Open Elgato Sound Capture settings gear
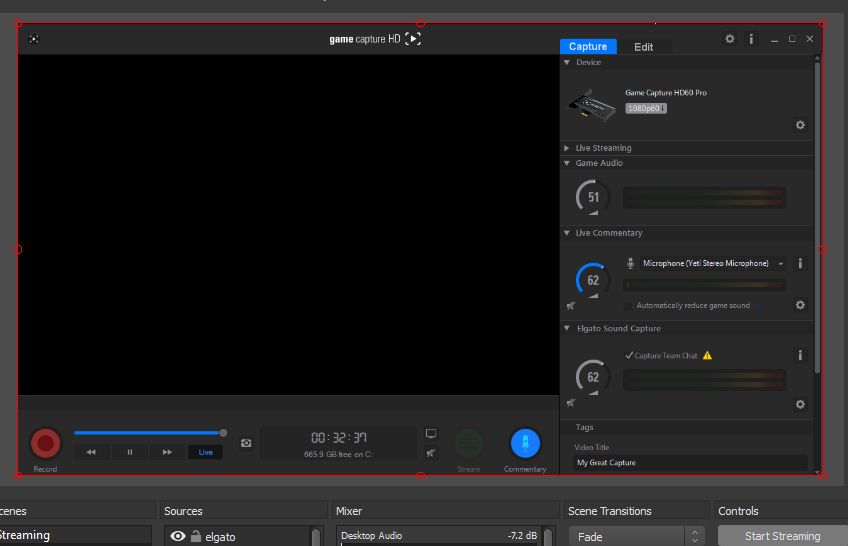The image size is (848, 546). (800, 404)
